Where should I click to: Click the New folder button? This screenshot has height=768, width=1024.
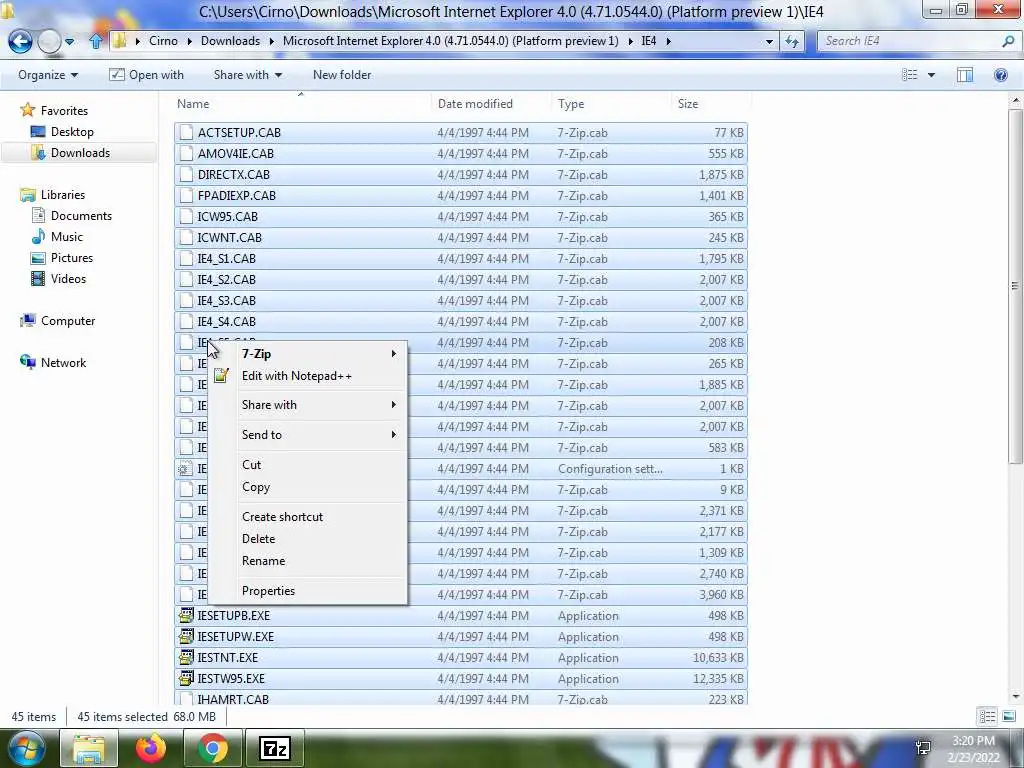coord(342,75)
